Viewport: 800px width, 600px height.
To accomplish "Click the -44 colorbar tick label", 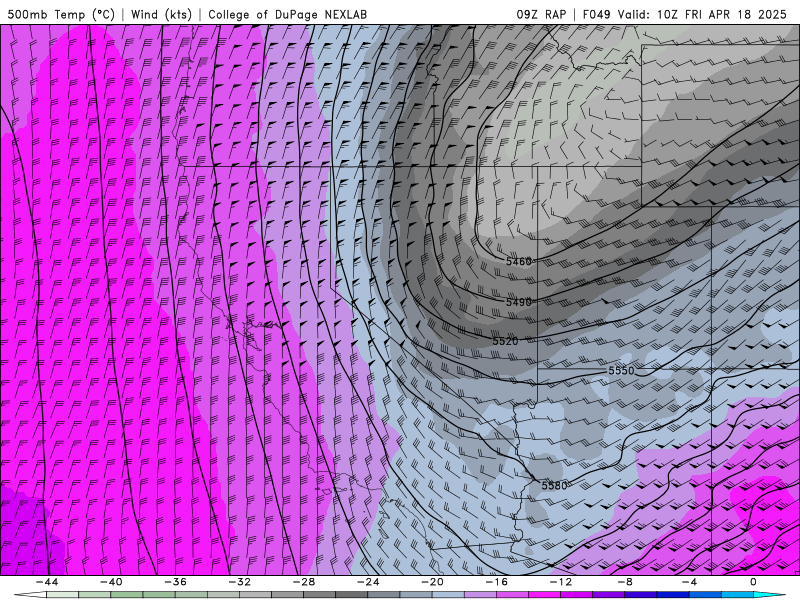I will click(47, 582).
